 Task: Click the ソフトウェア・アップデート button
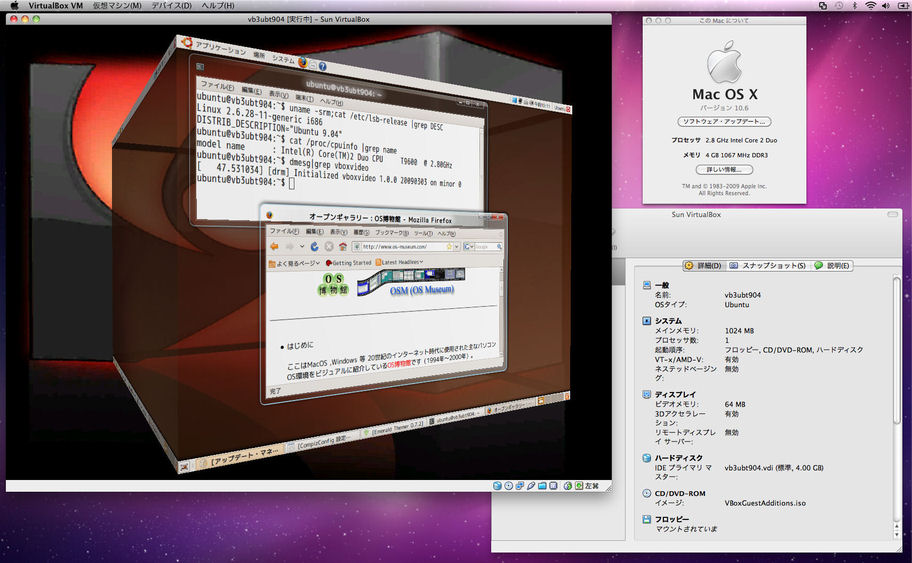point(724,122)
